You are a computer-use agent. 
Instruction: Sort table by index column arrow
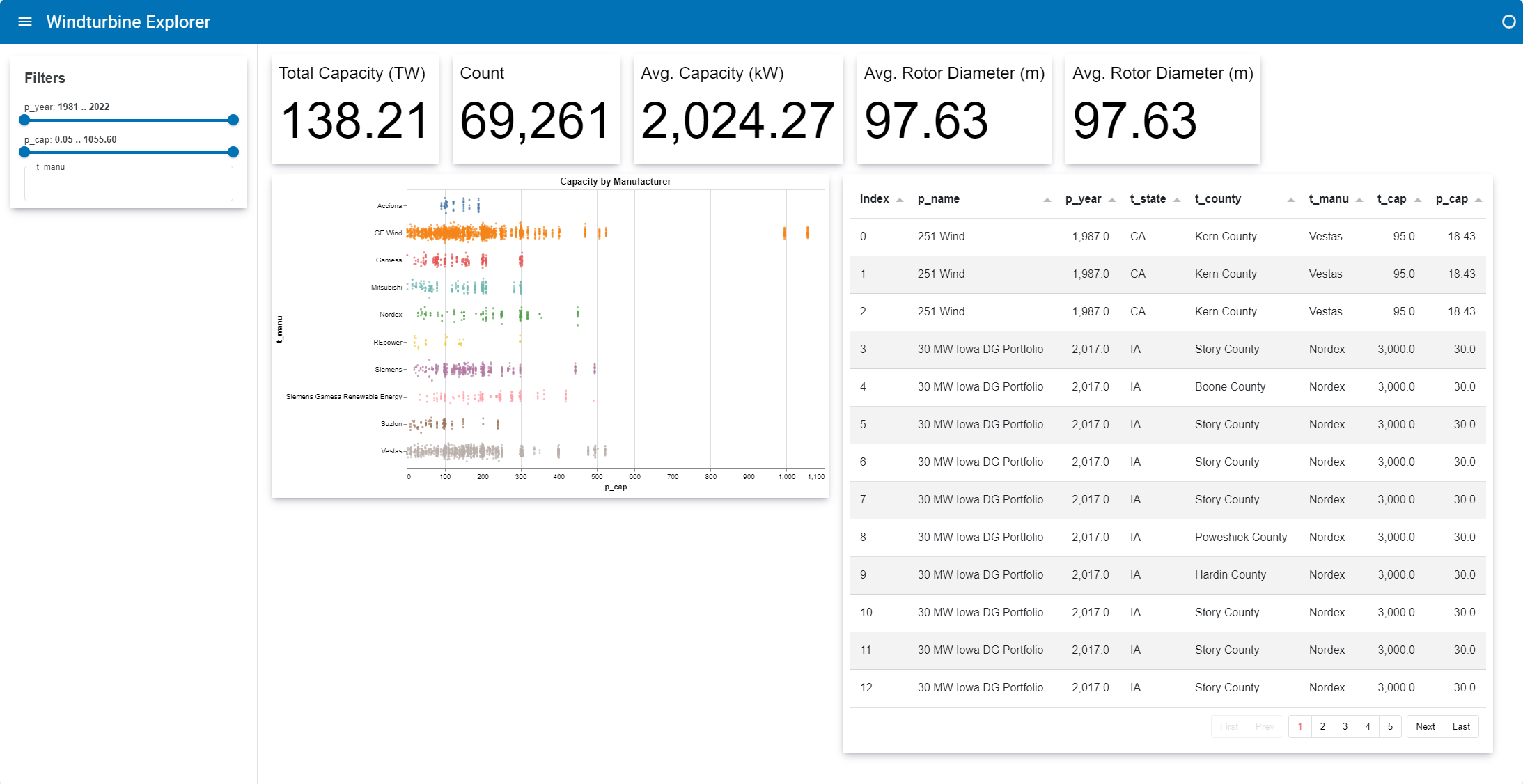tap(900, 200)
